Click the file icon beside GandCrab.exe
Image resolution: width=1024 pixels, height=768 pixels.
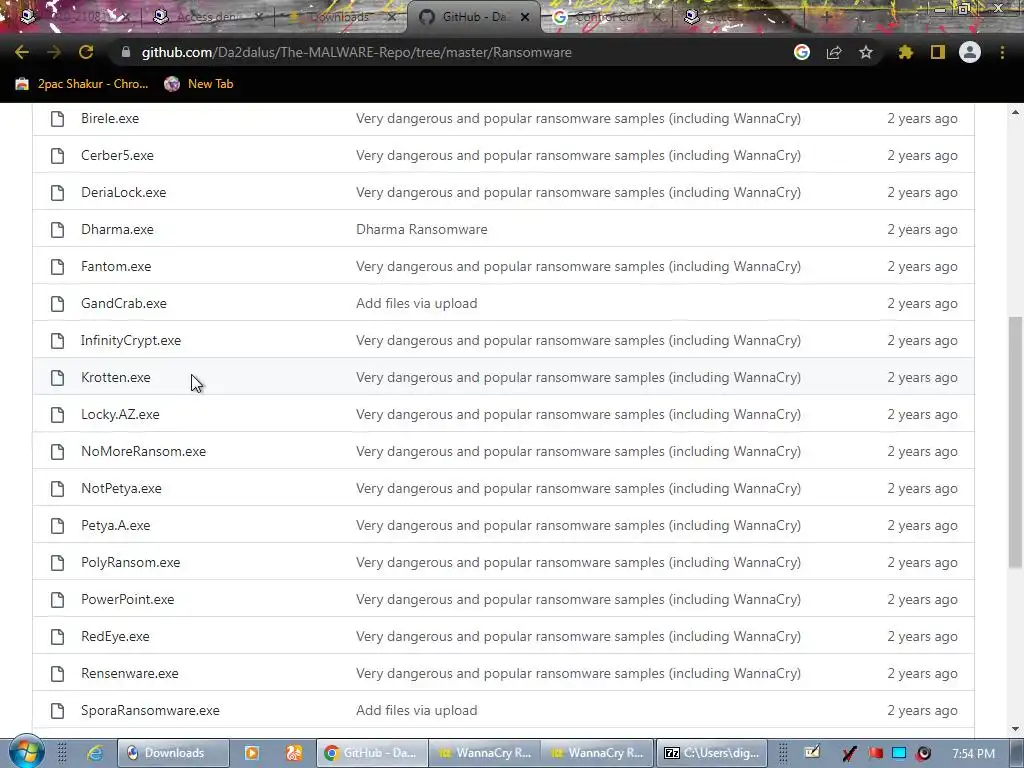coord(57,304)
